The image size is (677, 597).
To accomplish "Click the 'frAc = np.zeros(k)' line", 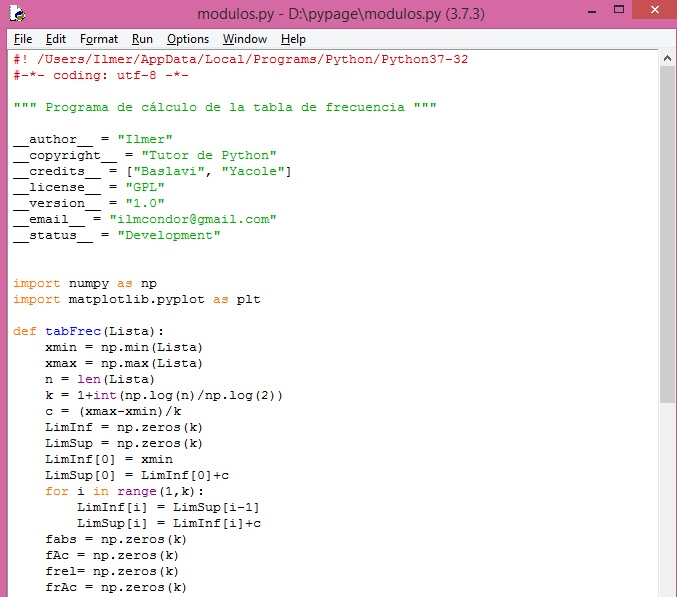I will 116,587.
